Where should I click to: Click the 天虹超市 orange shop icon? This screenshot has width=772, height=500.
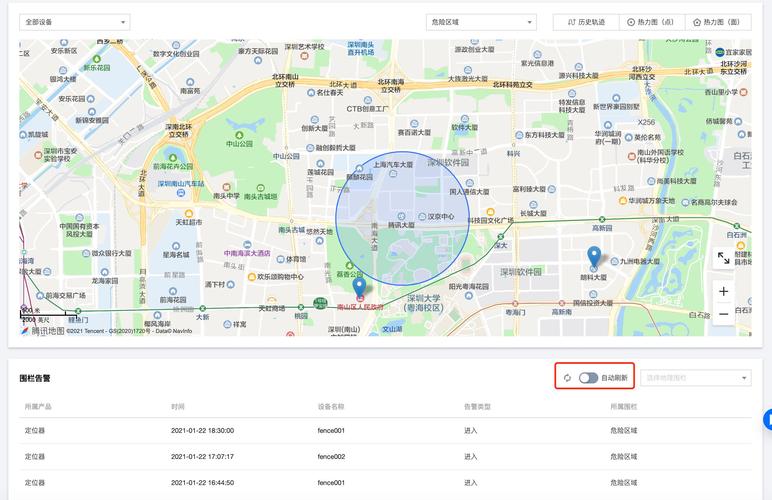point(189,213)
